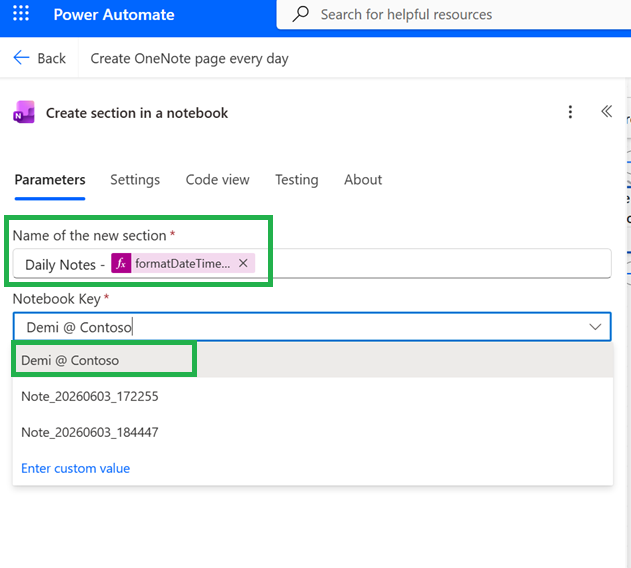Click the Notebook Key text field

pos(312,326)
